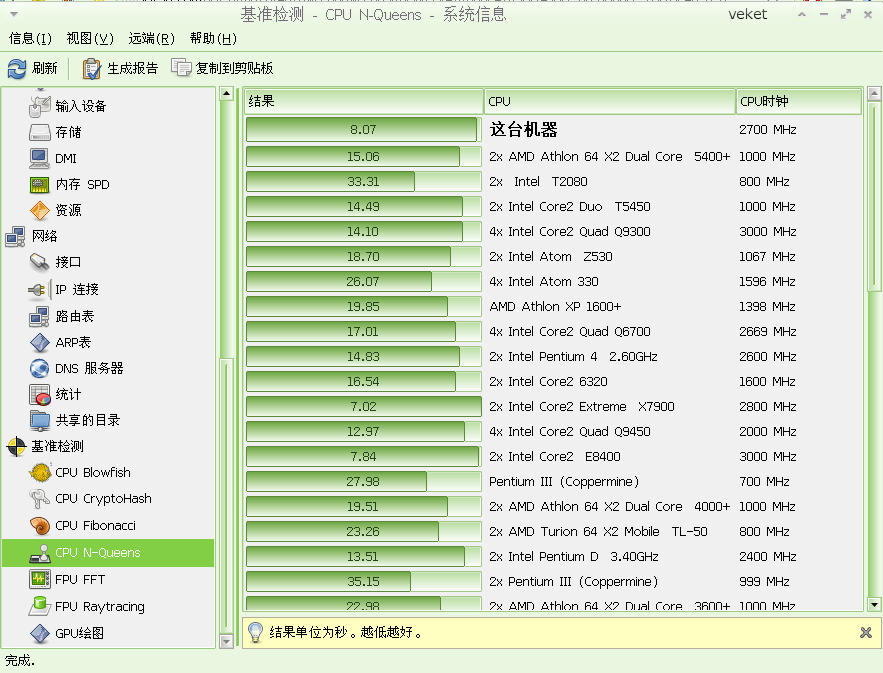The height and width of the screenshot is (673, 883).
Task: Select the '2x AMD Athlon 64 X2 Dual Core 4000+' row
Action: pos(554,507)
